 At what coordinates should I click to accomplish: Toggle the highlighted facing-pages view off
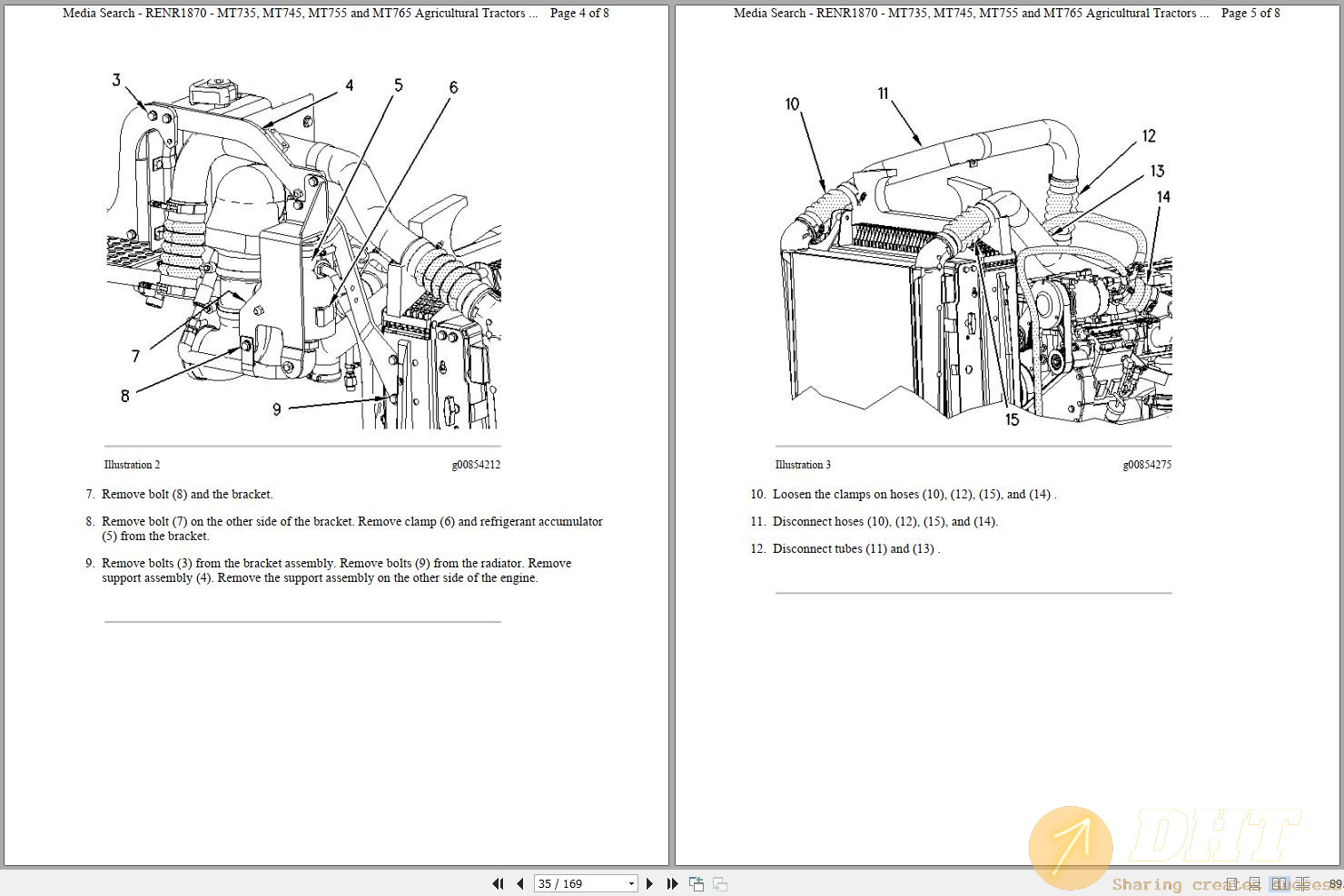pos(1279,883)
